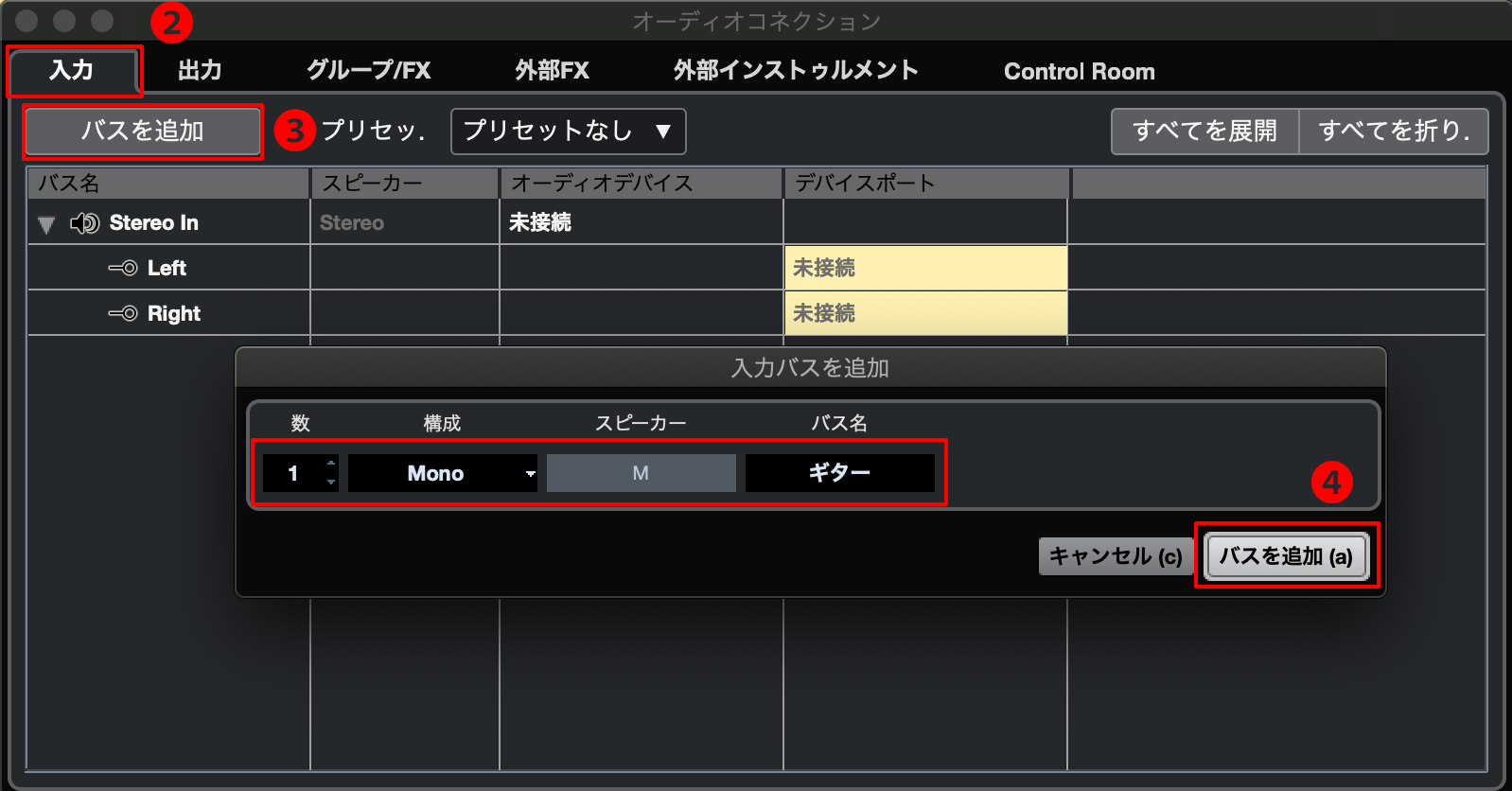This screenshot has height=791, width=1512.
Task: Open the Mono configuration dropdown
Action: click(x=442, y=473)
